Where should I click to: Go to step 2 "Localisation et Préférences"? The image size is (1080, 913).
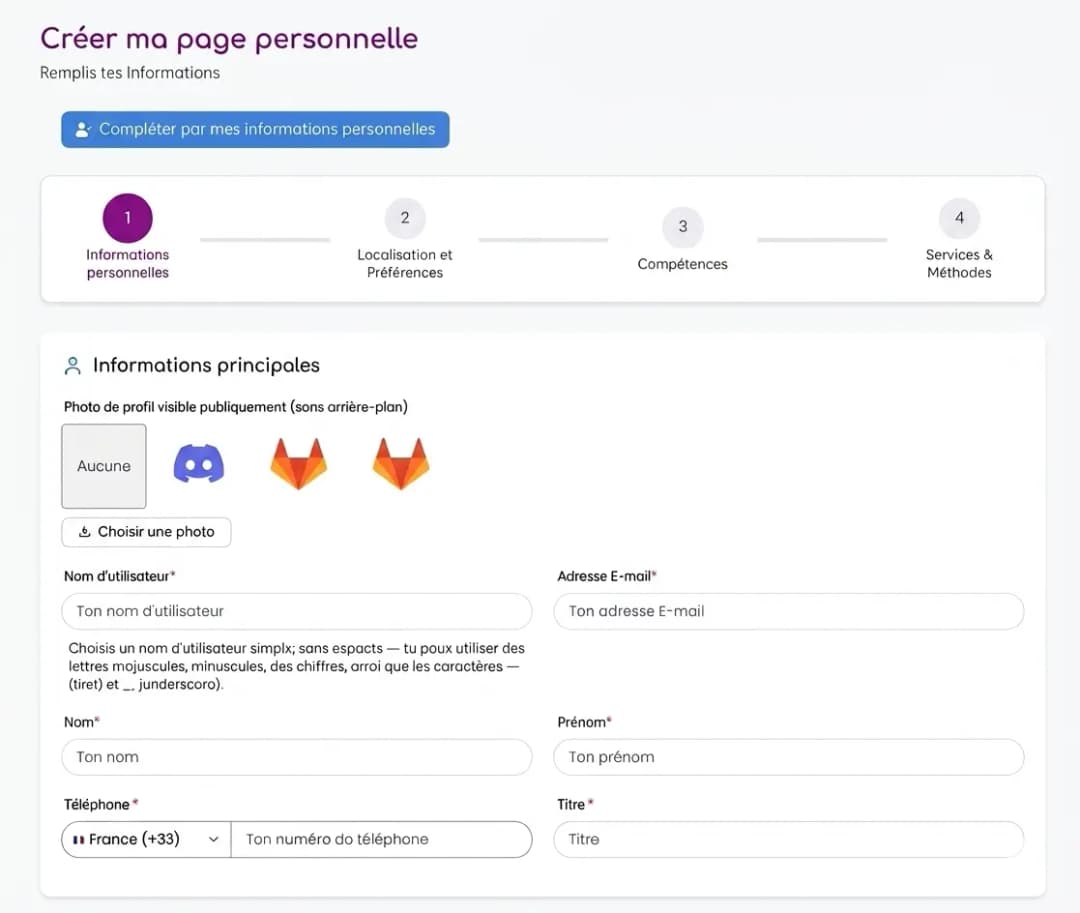(405, 239)
